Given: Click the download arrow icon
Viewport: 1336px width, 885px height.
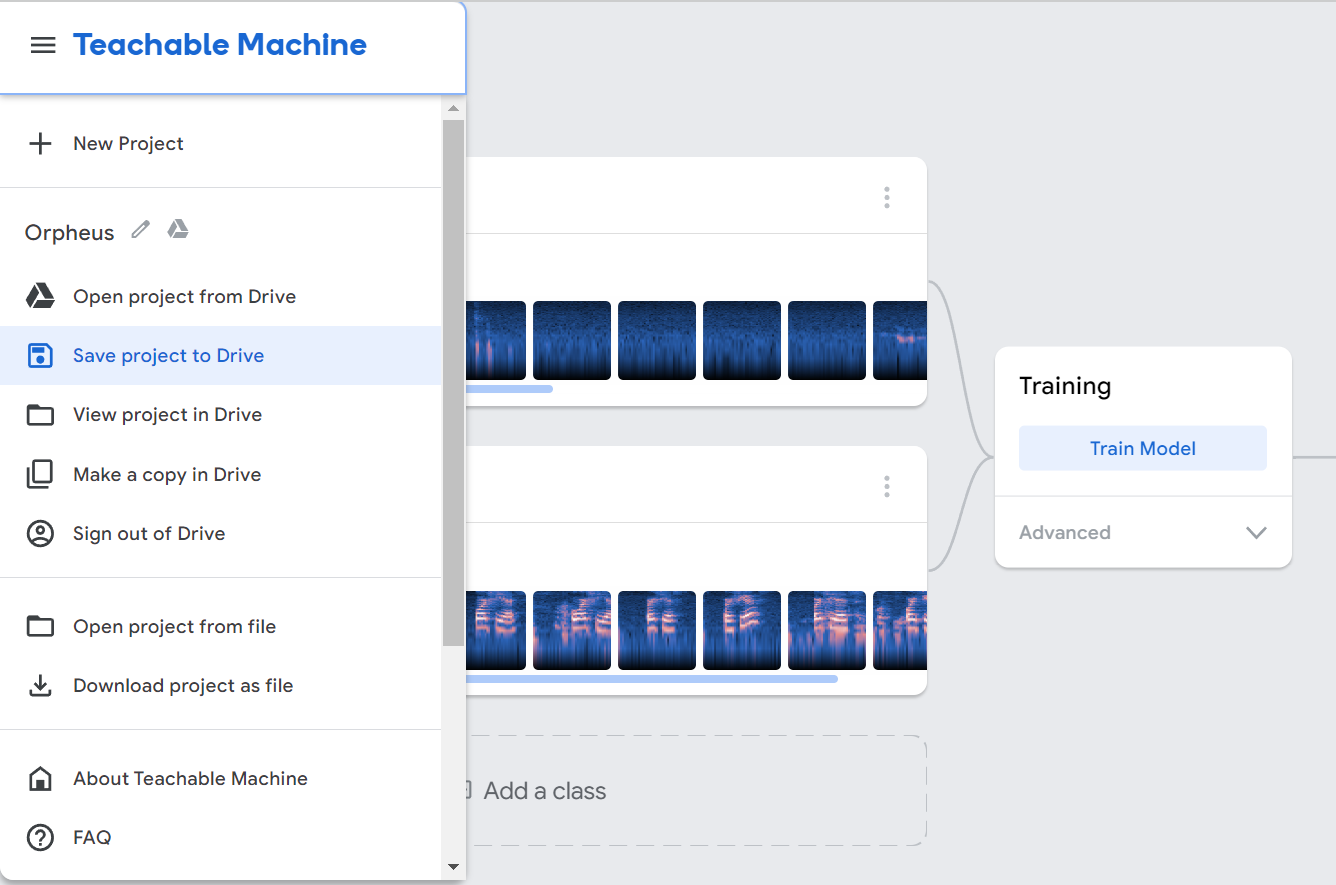Looking at the screenshot, I should (x=40, y=686).
